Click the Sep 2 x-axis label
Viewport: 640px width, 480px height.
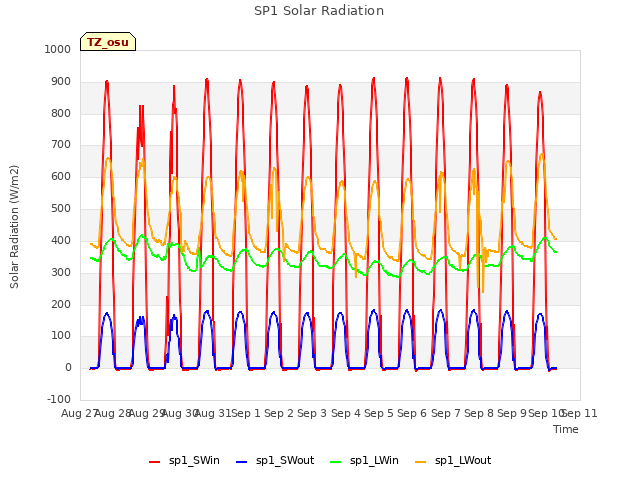click(279, 413)
